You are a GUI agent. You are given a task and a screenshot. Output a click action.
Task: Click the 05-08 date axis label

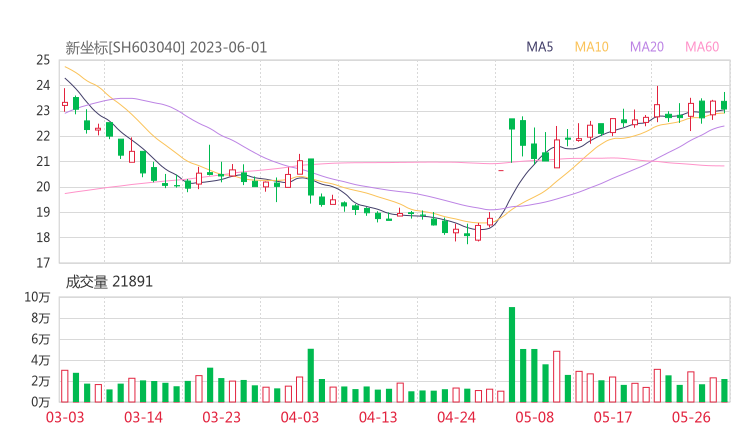click(x=535, y=417)
